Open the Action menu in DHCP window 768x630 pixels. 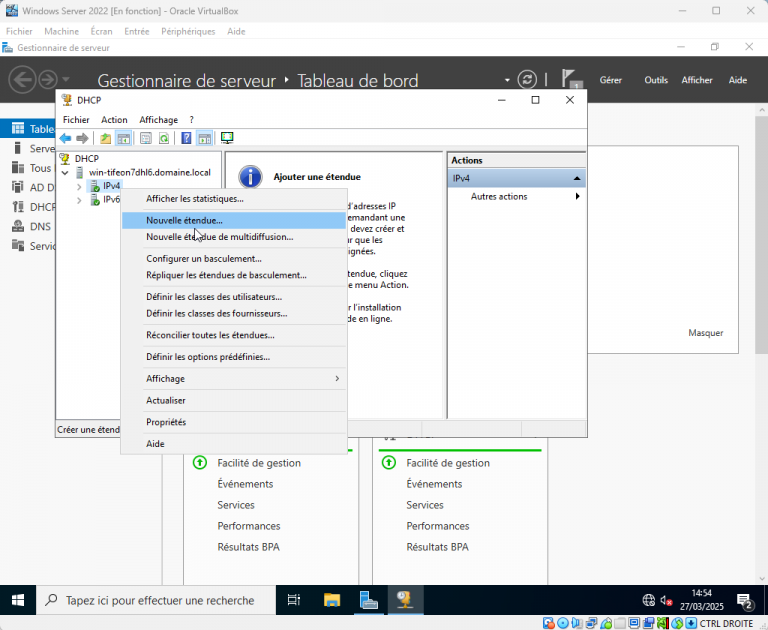click(x=114, y=120)
